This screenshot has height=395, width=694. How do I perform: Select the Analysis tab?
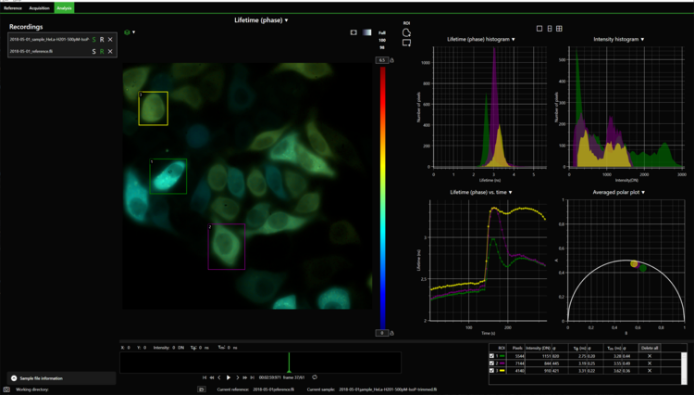[x=64, y=8]
